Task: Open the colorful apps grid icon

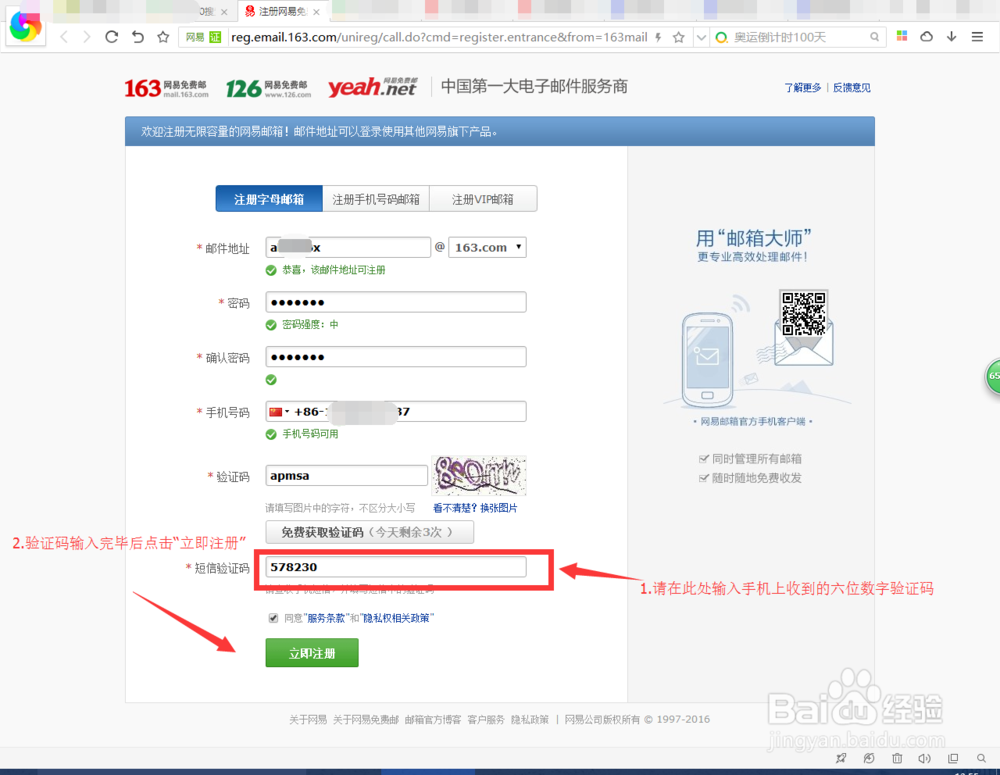Action: point(902,36)
